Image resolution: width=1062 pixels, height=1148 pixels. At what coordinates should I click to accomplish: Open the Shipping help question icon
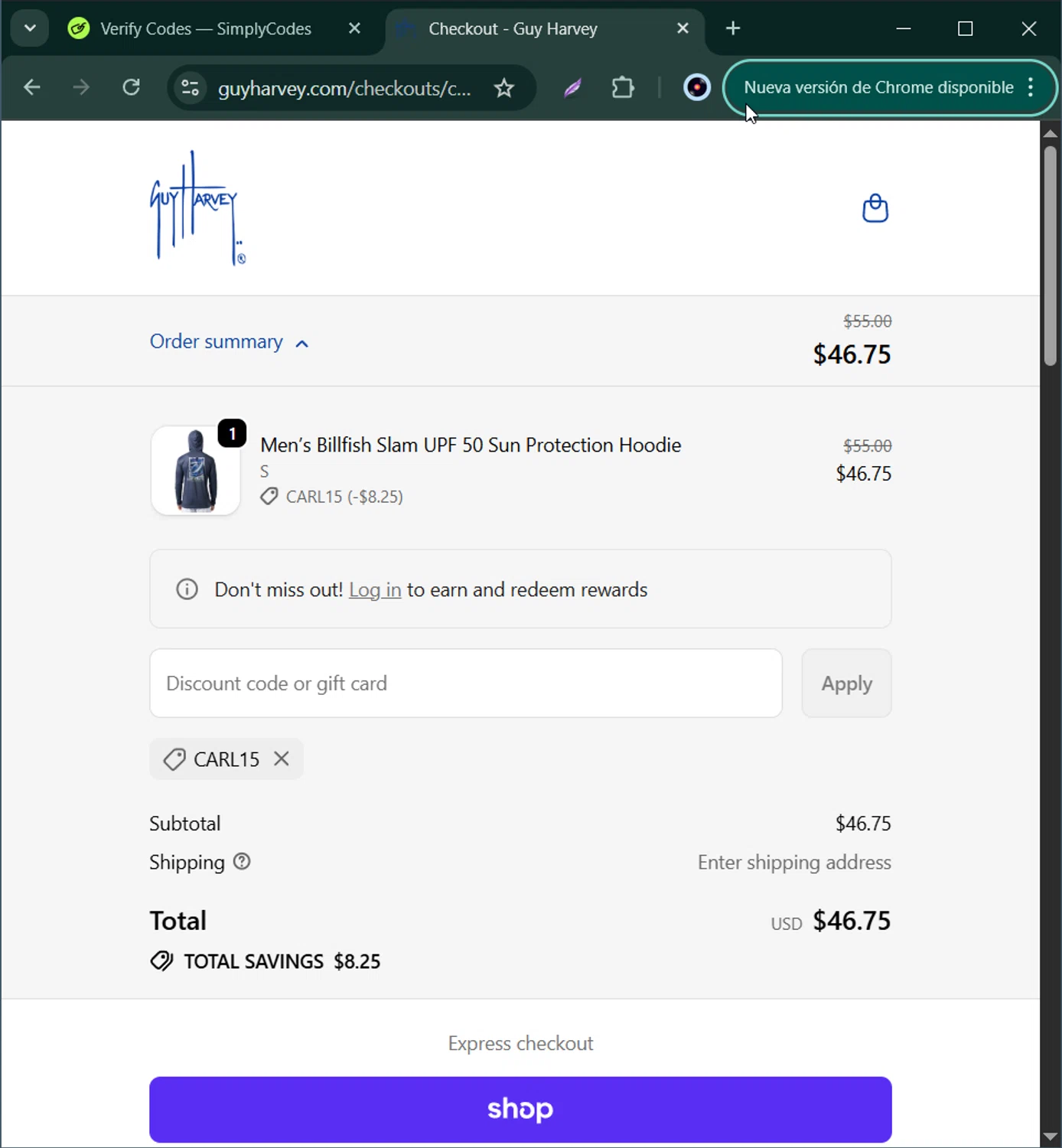(x=242, y=862)
